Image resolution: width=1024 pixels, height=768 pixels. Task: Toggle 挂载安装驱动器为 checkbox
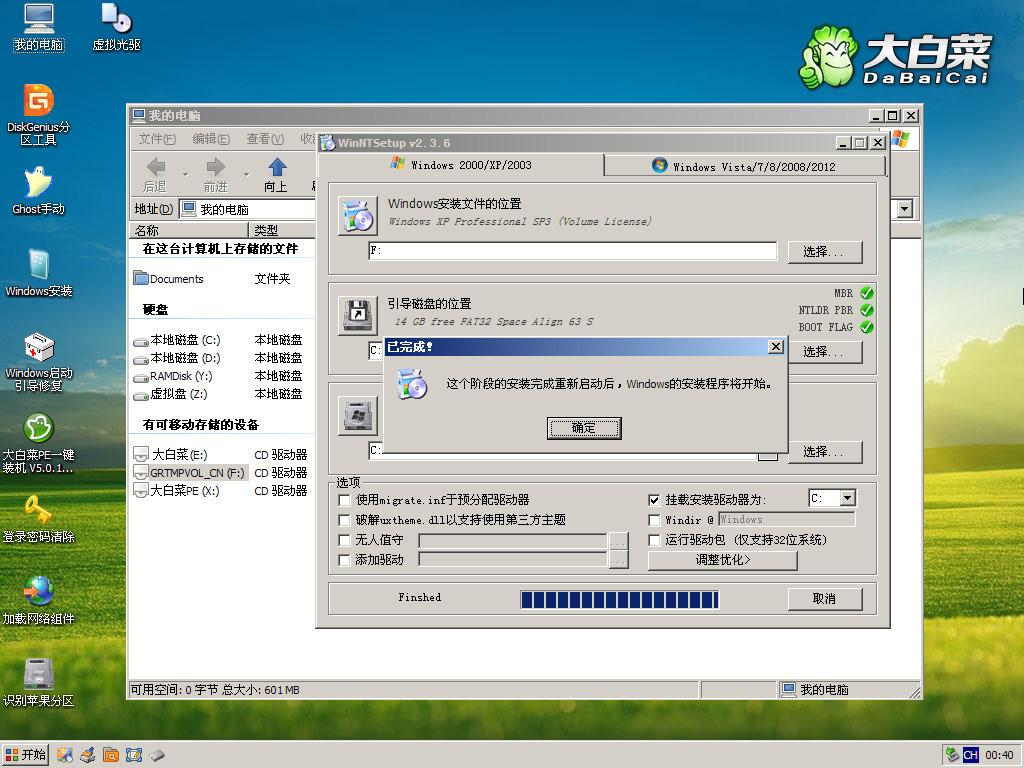[x=654, y=500]
